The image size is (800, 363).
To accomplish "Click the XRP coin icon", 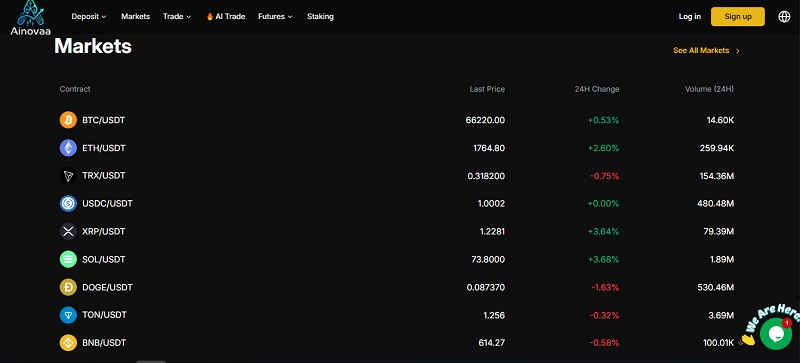I will (68, 231).
